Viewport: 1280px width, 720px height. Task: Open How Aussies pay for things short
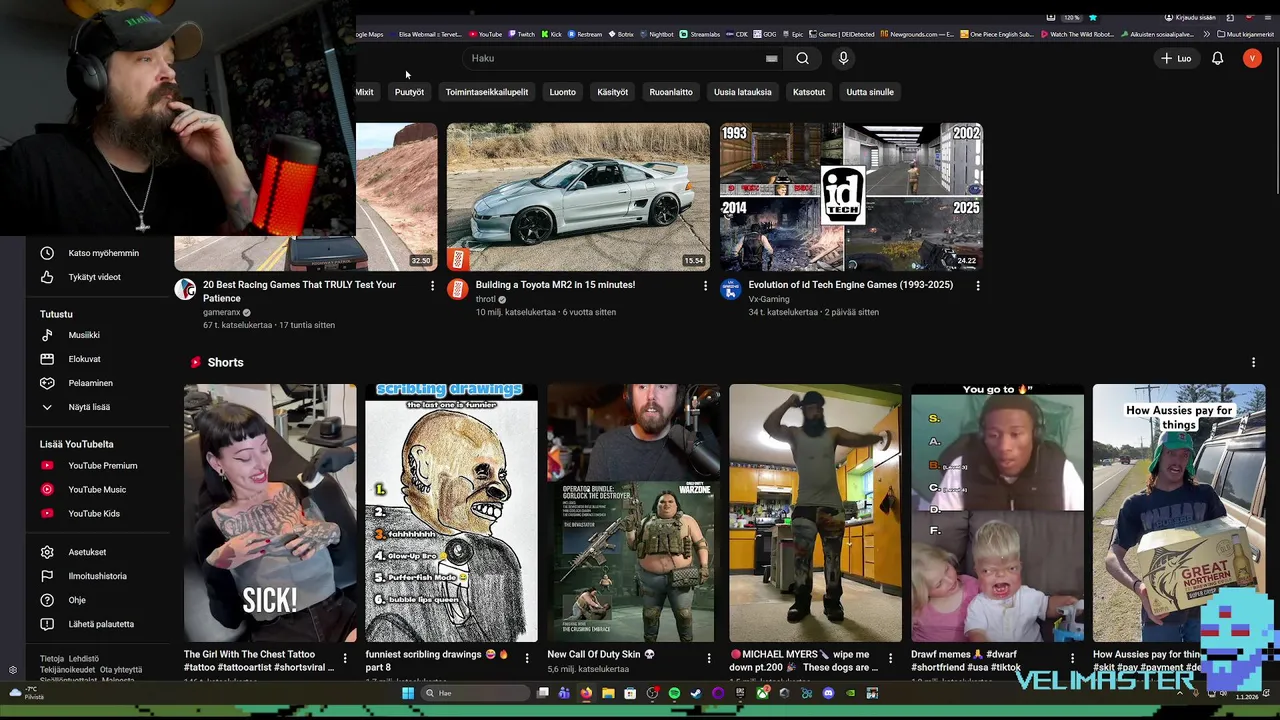1179,513
